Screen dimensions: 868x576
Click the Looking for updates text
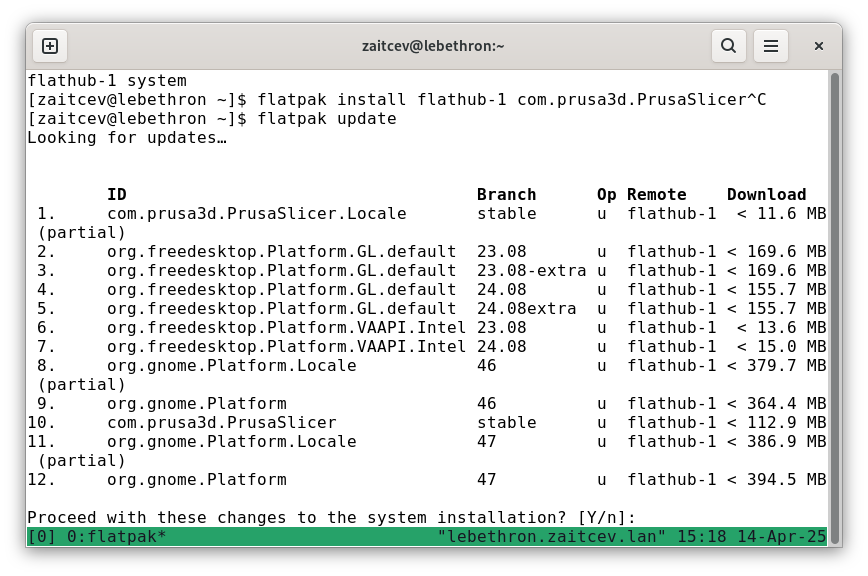127,138
